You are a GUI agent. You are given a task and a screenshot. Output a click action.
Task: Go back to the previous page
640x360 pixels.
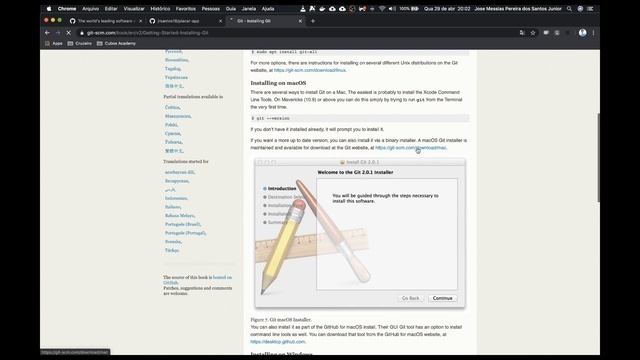[x=47, y=33]
